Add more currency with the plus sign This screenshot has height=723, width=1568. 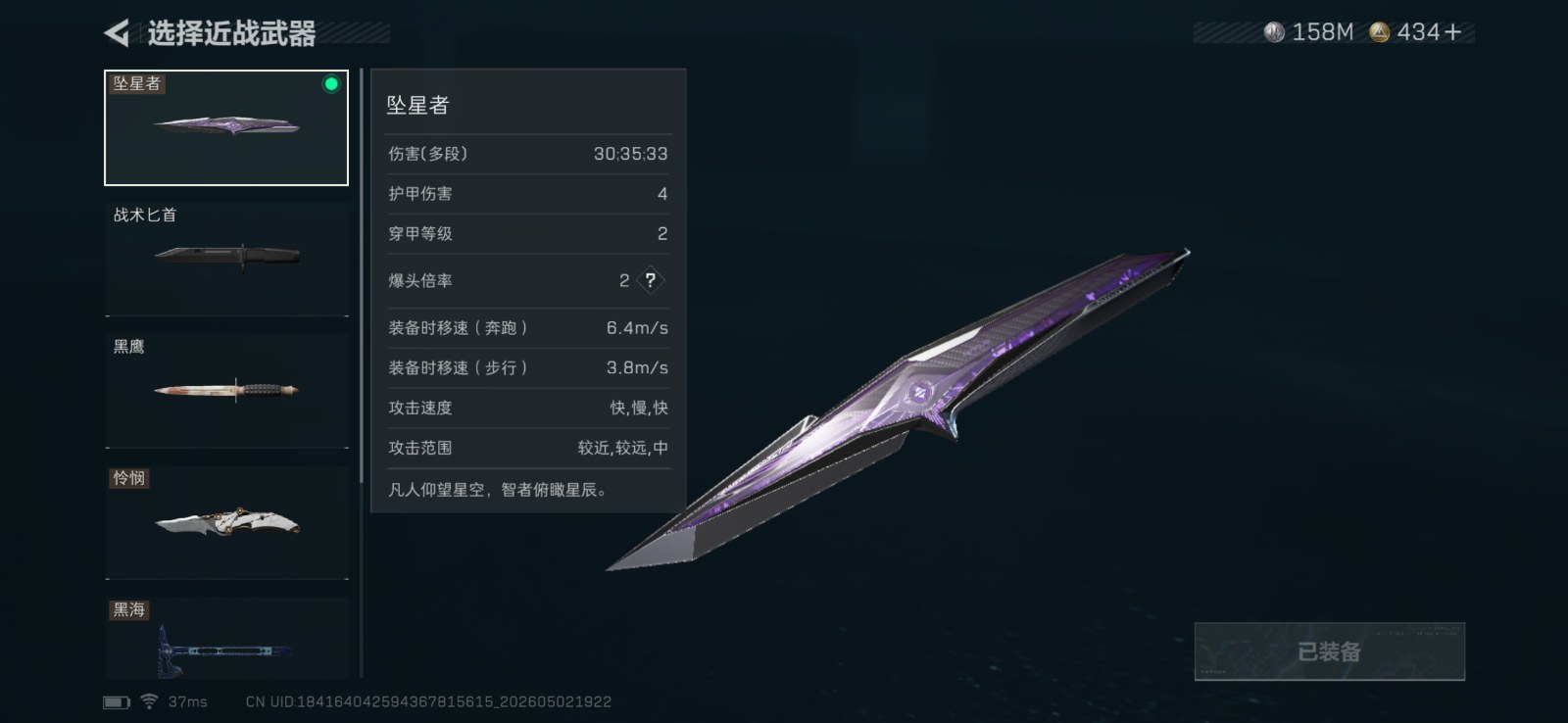[x=1452, y=32]
